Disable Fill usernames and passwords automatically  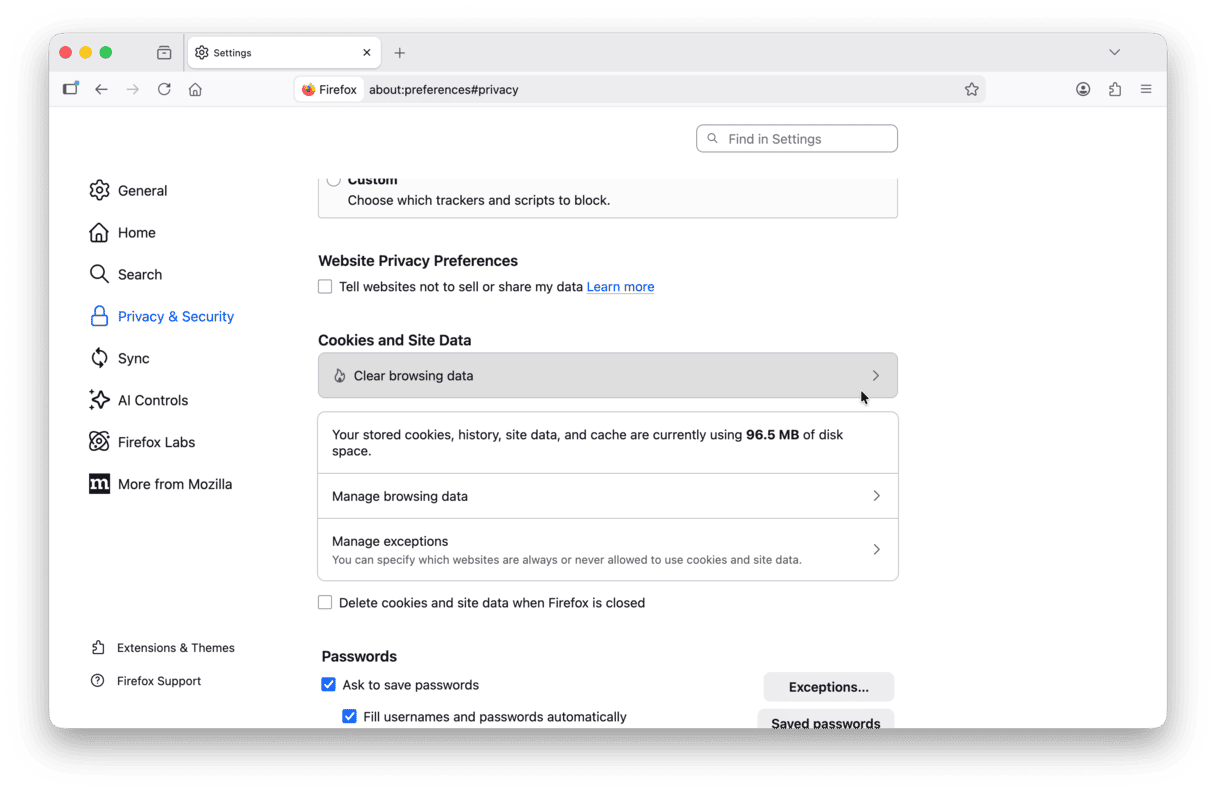pyautogui.click(x=349, y=716)
